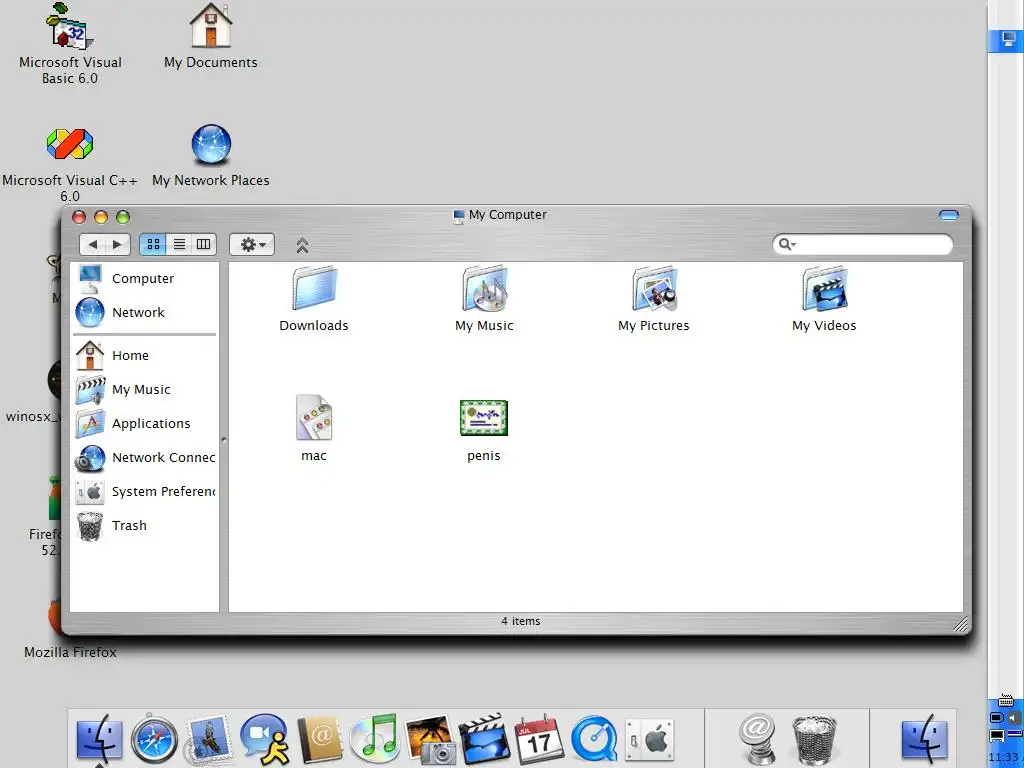This screenshot has height=768, width=1024.
Task: Toggle the toolbar with the blue pill button
Action: pyautogui.click(x=948, y=215)
